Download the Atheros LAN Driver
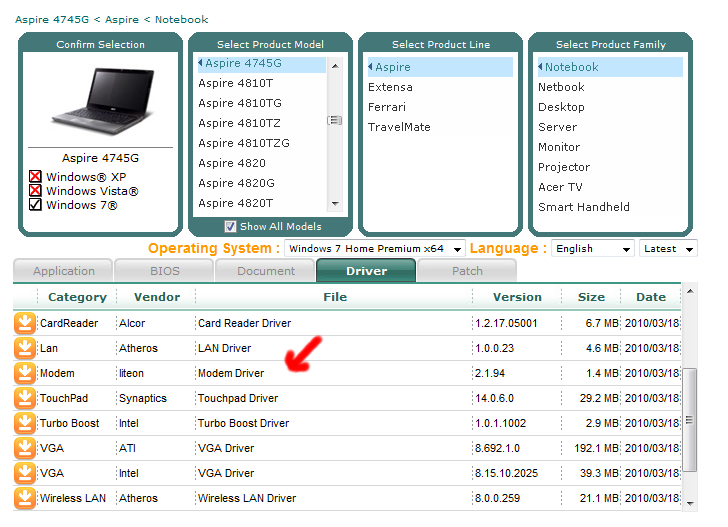This screenshot has height=527, width=728. tap(25, 348)
